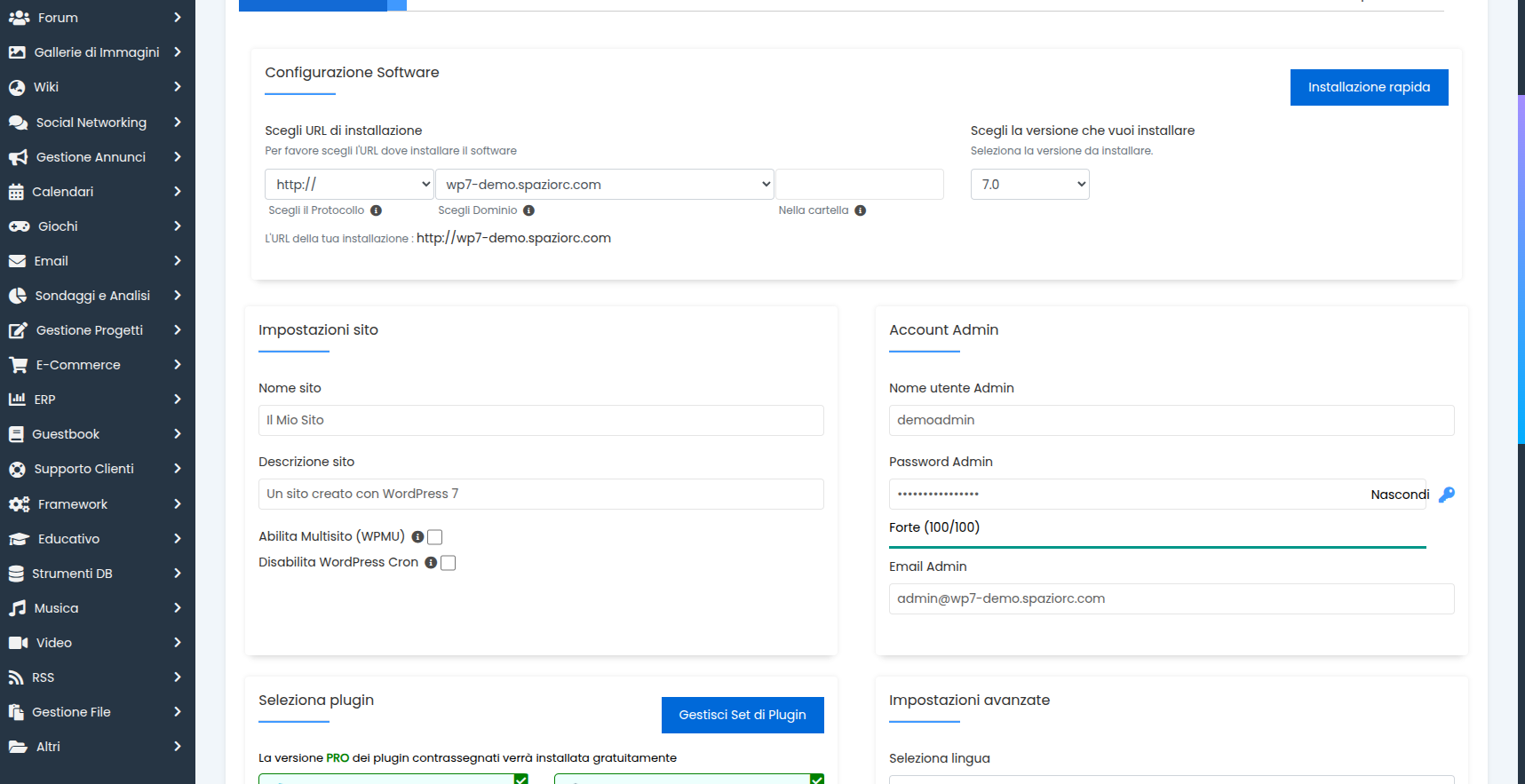1525x784 pixels.
Task: Expand the Framework category chevron
Action: (178, 504)
